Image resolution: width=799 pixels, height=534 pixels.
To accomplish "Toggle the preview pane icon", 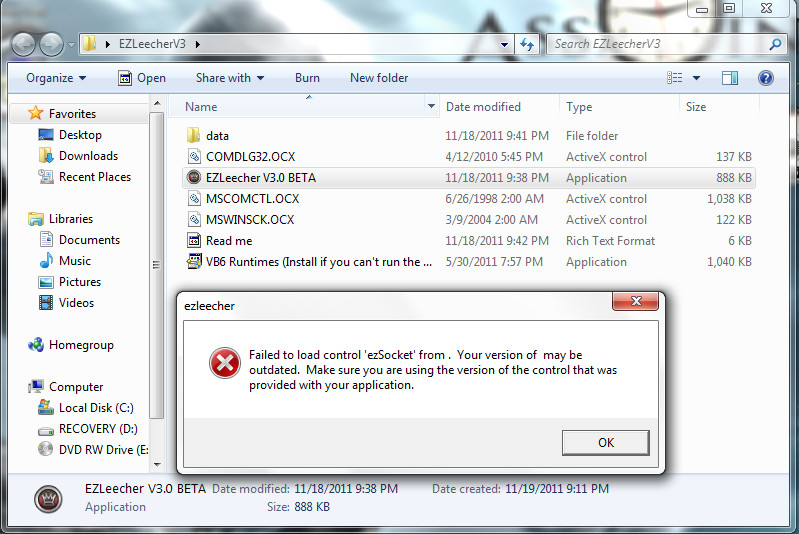I will 730,78.
